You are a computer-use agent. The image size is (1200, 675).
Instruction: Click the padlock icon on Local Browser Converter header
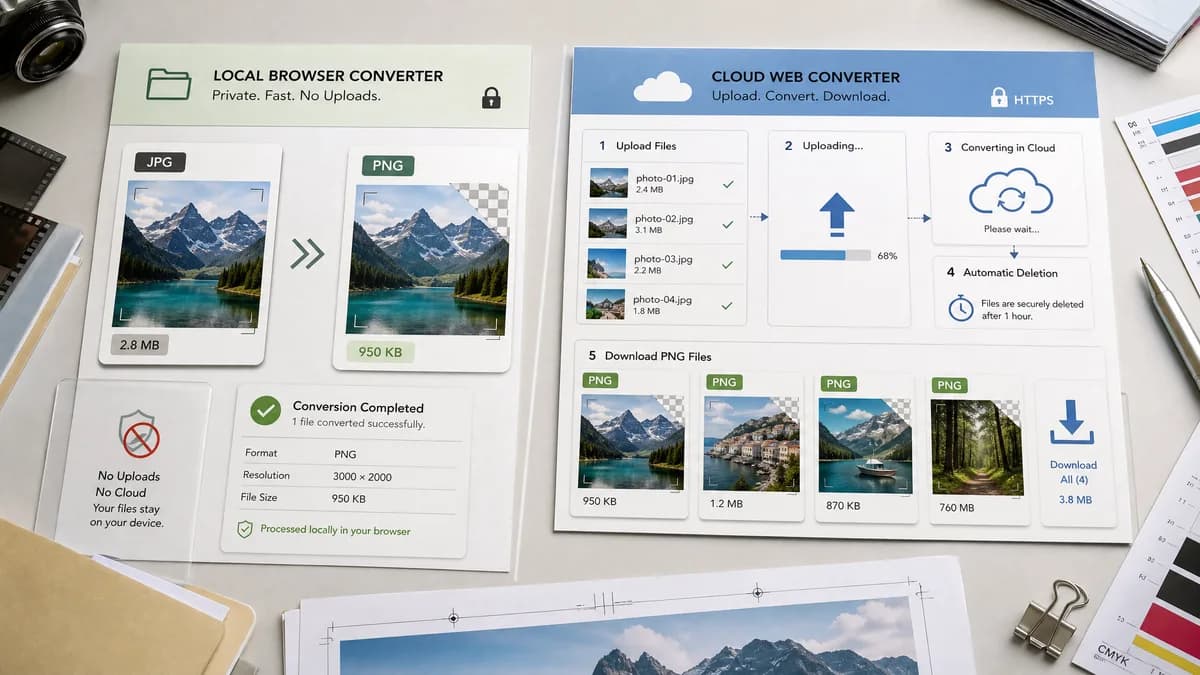491,97
